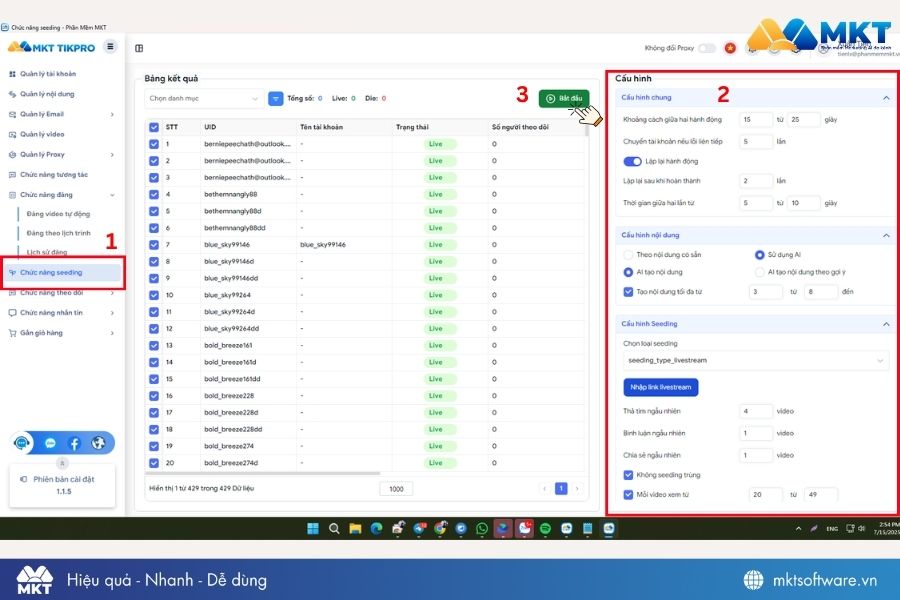Click the globe website icon in sidebar
This screenshot has height=600, width=900.
(x=99, y=443)
